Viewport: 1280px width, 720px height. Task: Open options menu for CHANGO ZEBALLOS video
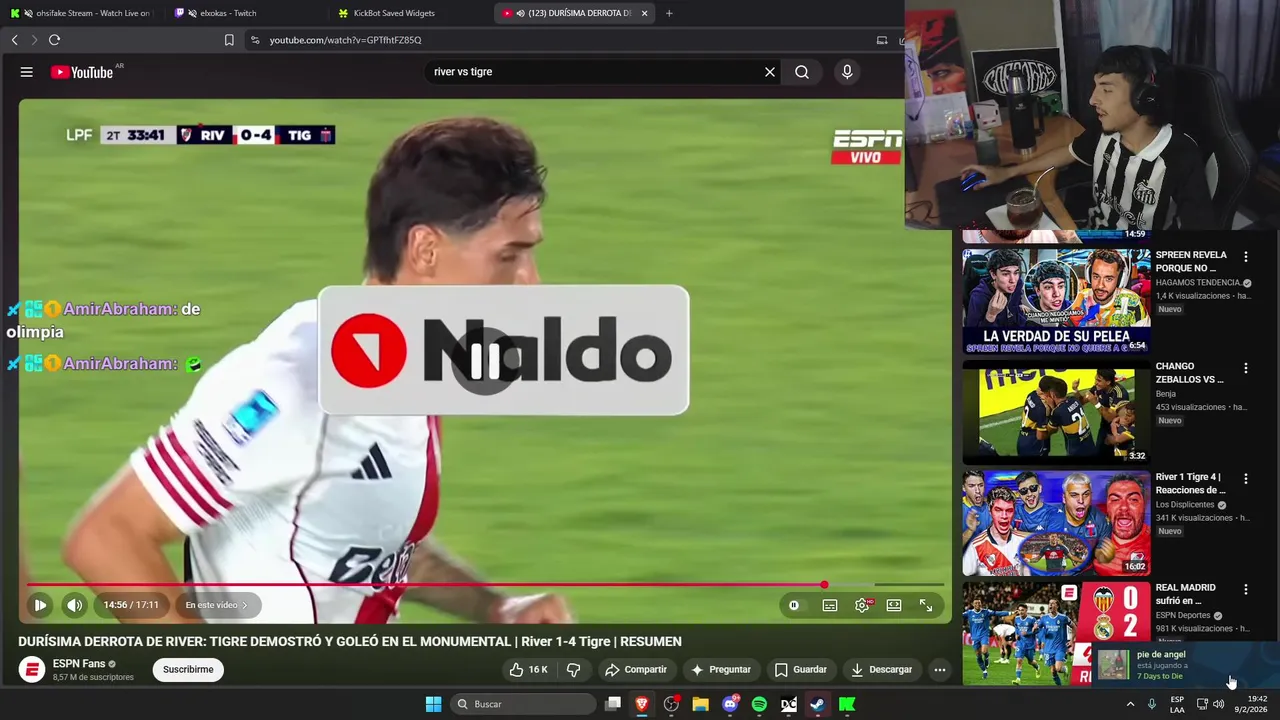1246,368
